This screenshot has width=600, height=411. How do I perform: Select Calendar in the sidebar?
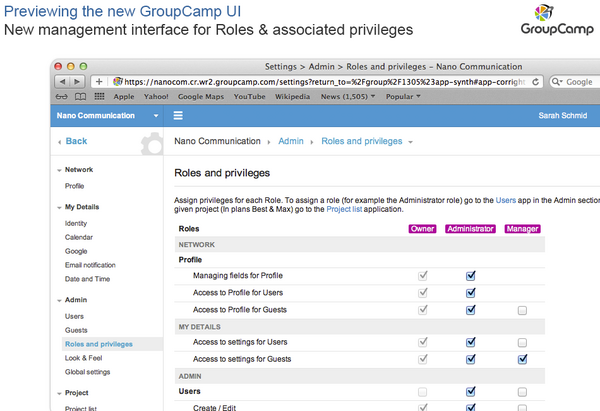click(x=79, y=237)
